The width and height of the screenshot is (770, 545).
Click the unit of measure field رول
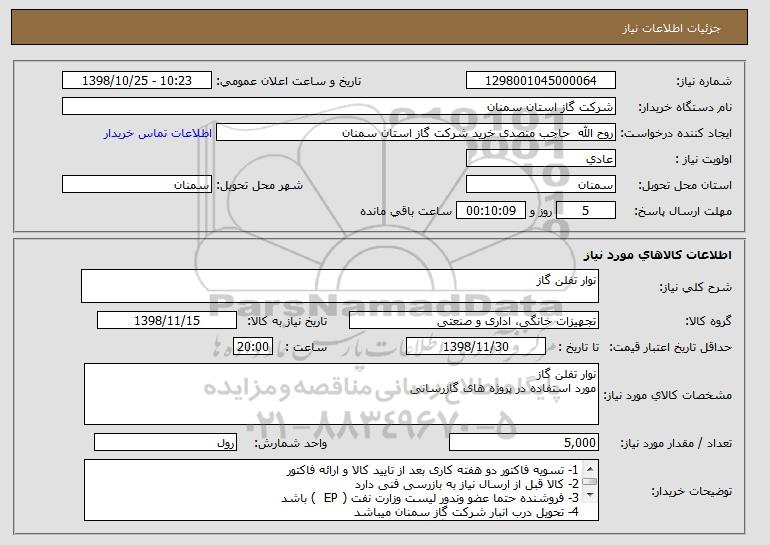pyautogui.click(x=165, y=442)
